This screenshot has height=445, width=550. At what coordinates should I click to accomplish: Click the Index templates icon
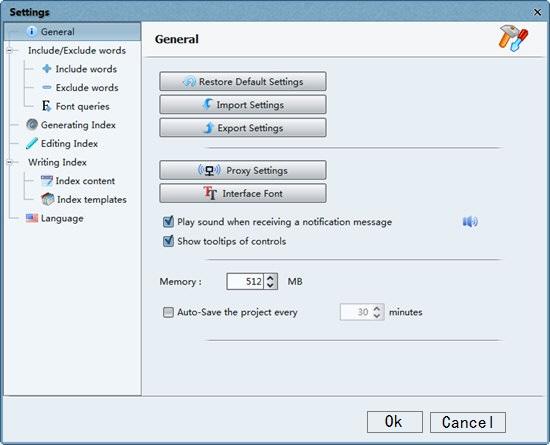(48, 199)
